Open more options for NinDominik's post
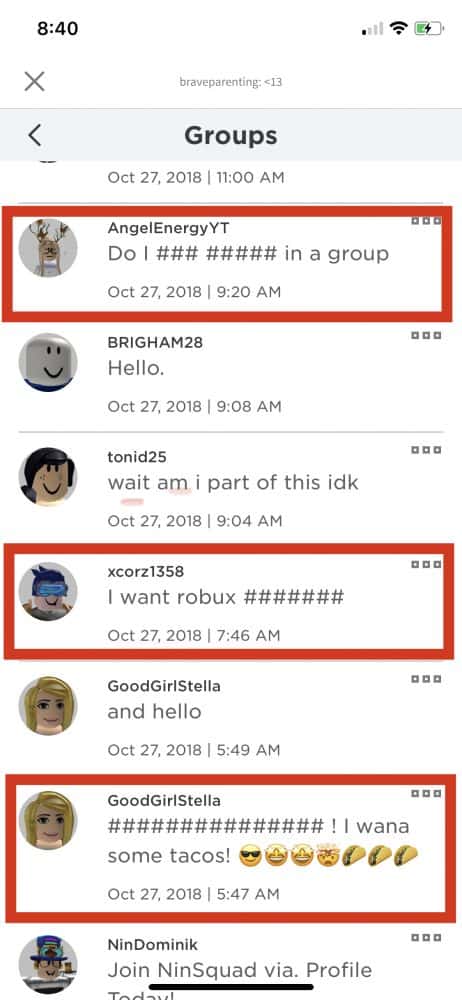462x1000 pixels. click(x=426, y=938)
